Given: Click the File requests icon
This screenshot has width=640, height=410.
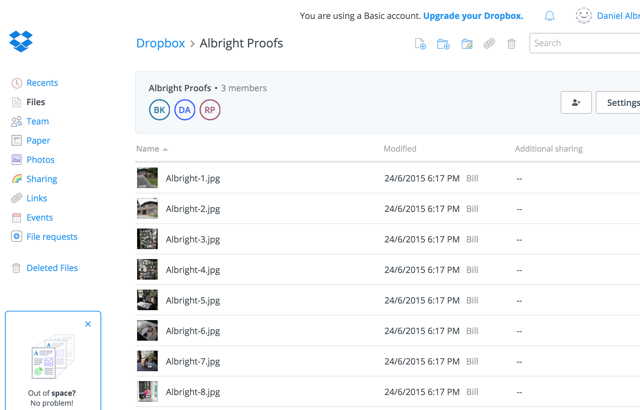Looking at the screenshot, I should (x=16, y=237).
